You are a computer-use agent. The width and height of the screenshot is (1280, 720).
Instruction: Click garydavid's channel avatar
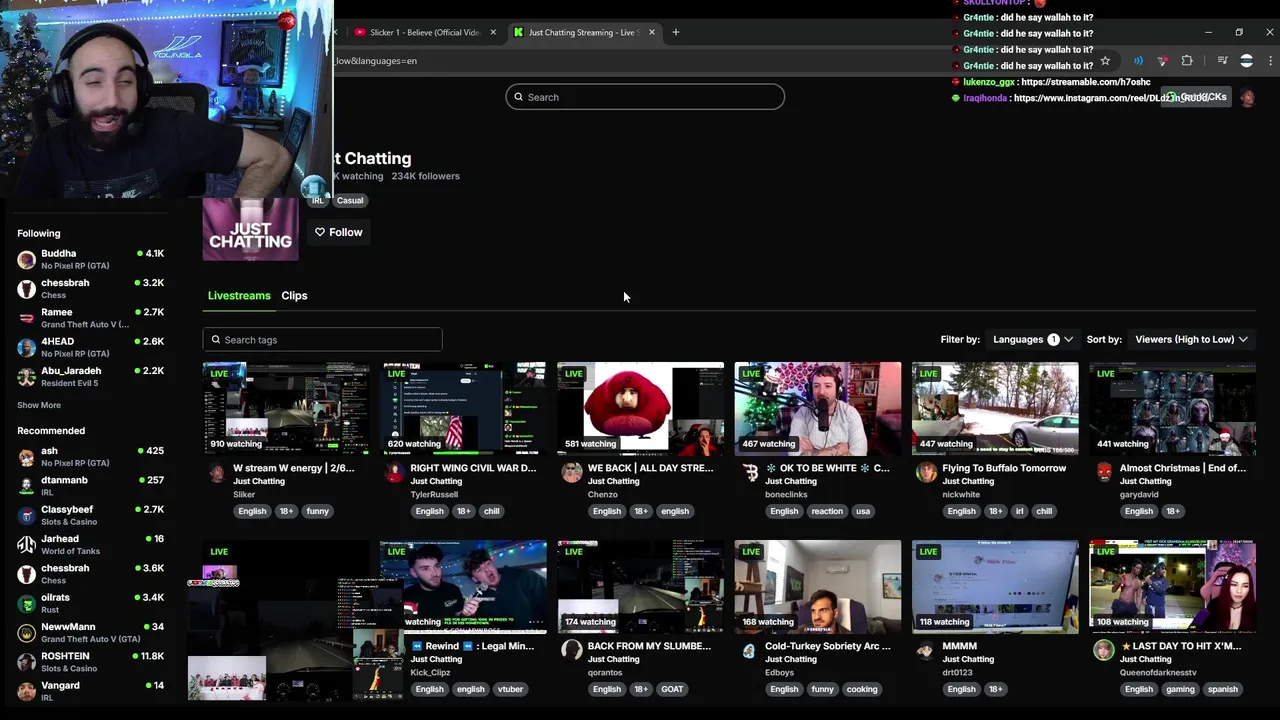click(1103, 473)
